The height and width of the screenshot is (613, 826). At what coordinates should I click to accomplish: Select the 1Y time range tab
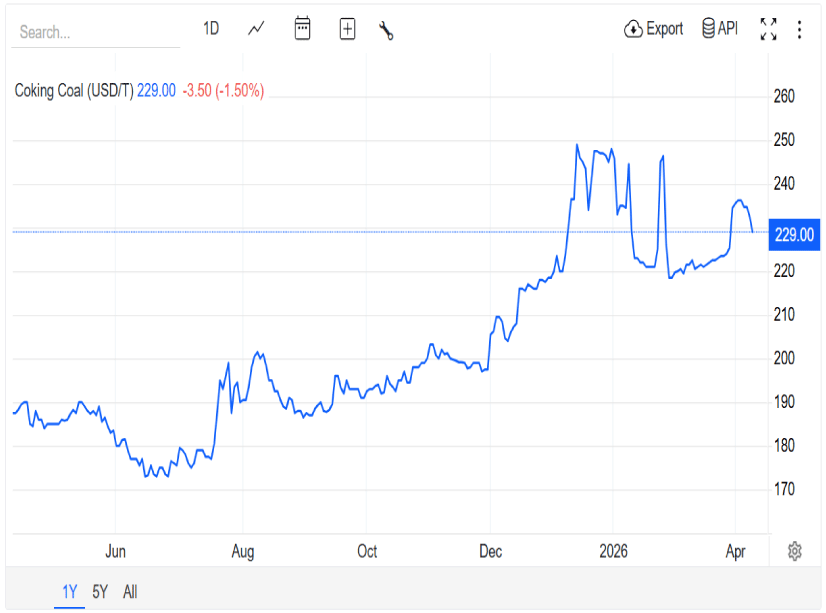click(x=70, y=592)
